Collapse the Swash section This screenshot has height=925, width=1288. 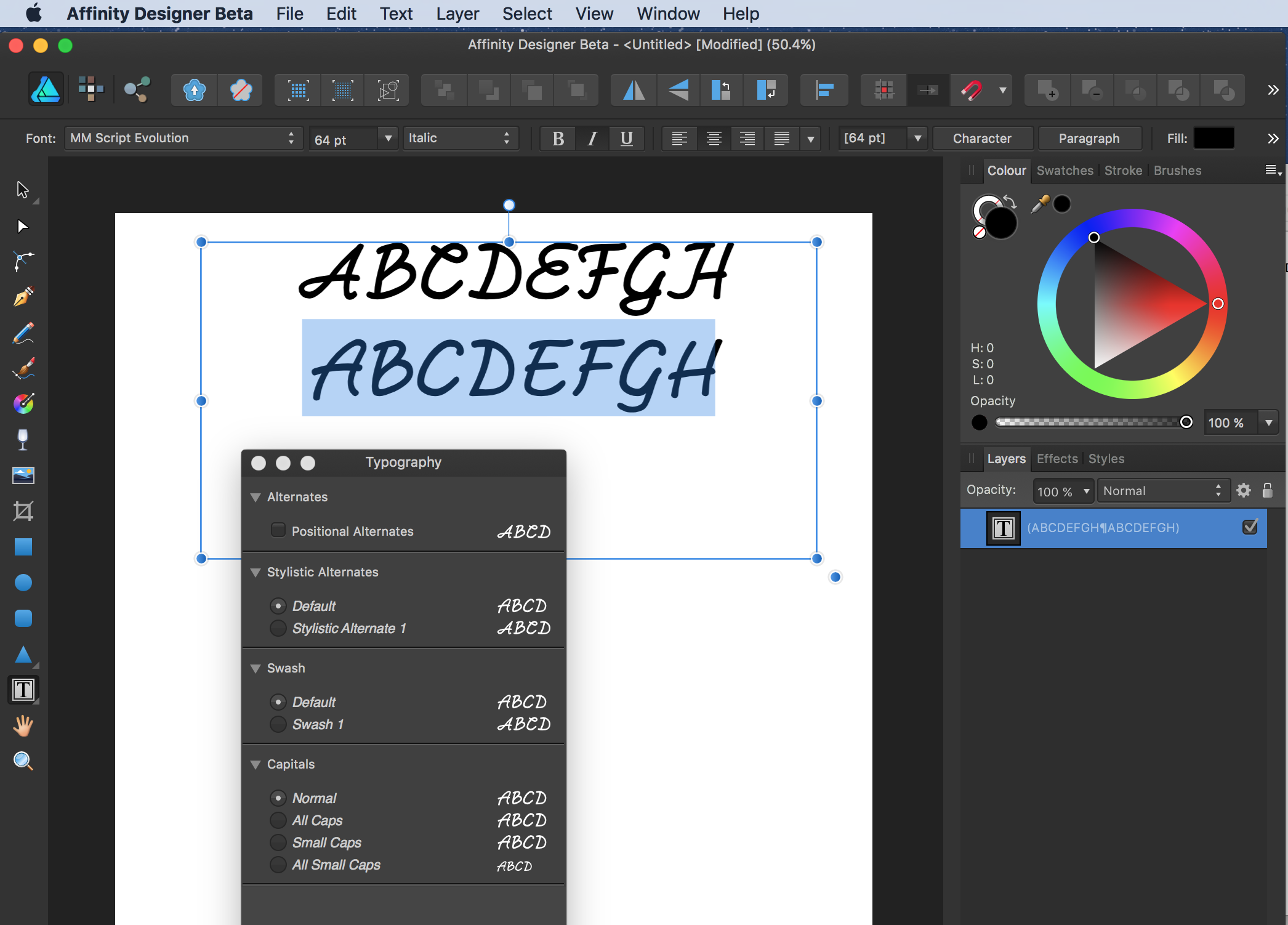click(256, 668)
